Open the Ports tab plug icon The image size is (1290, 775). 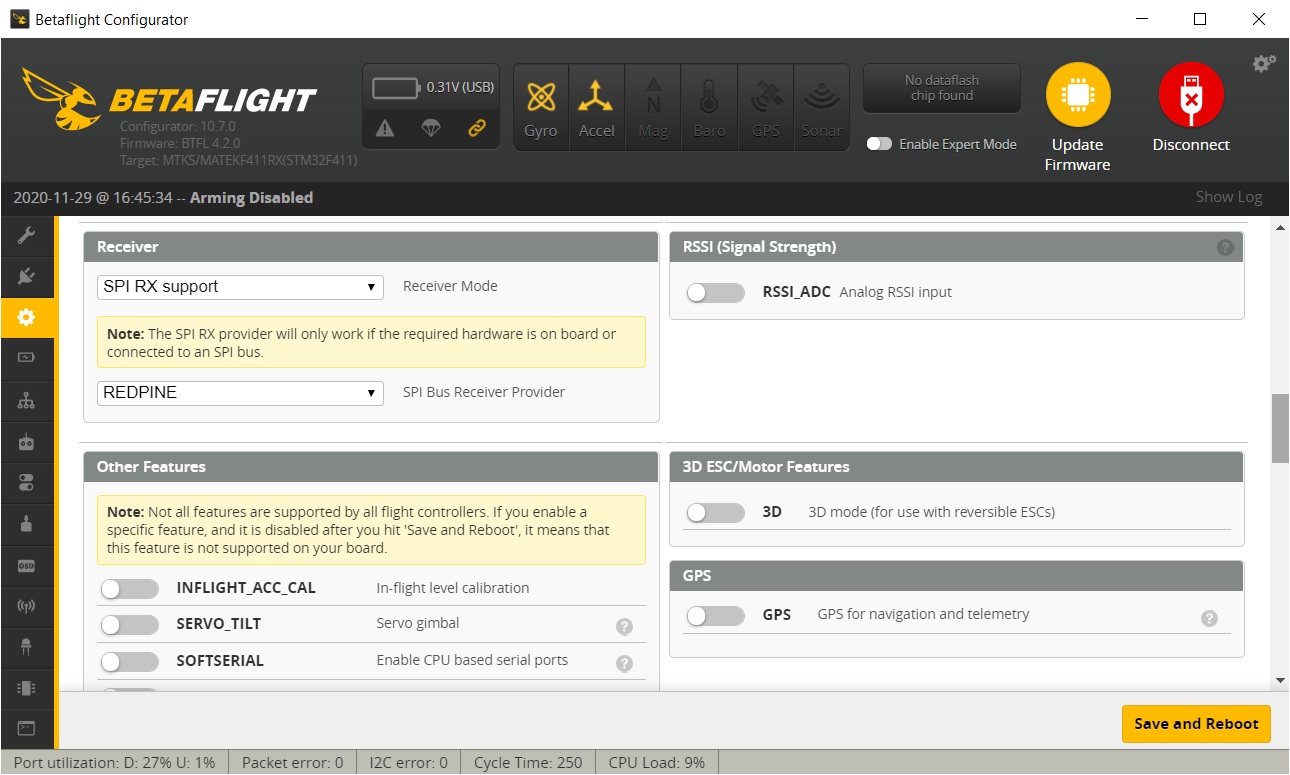click(x=27, y=276)
